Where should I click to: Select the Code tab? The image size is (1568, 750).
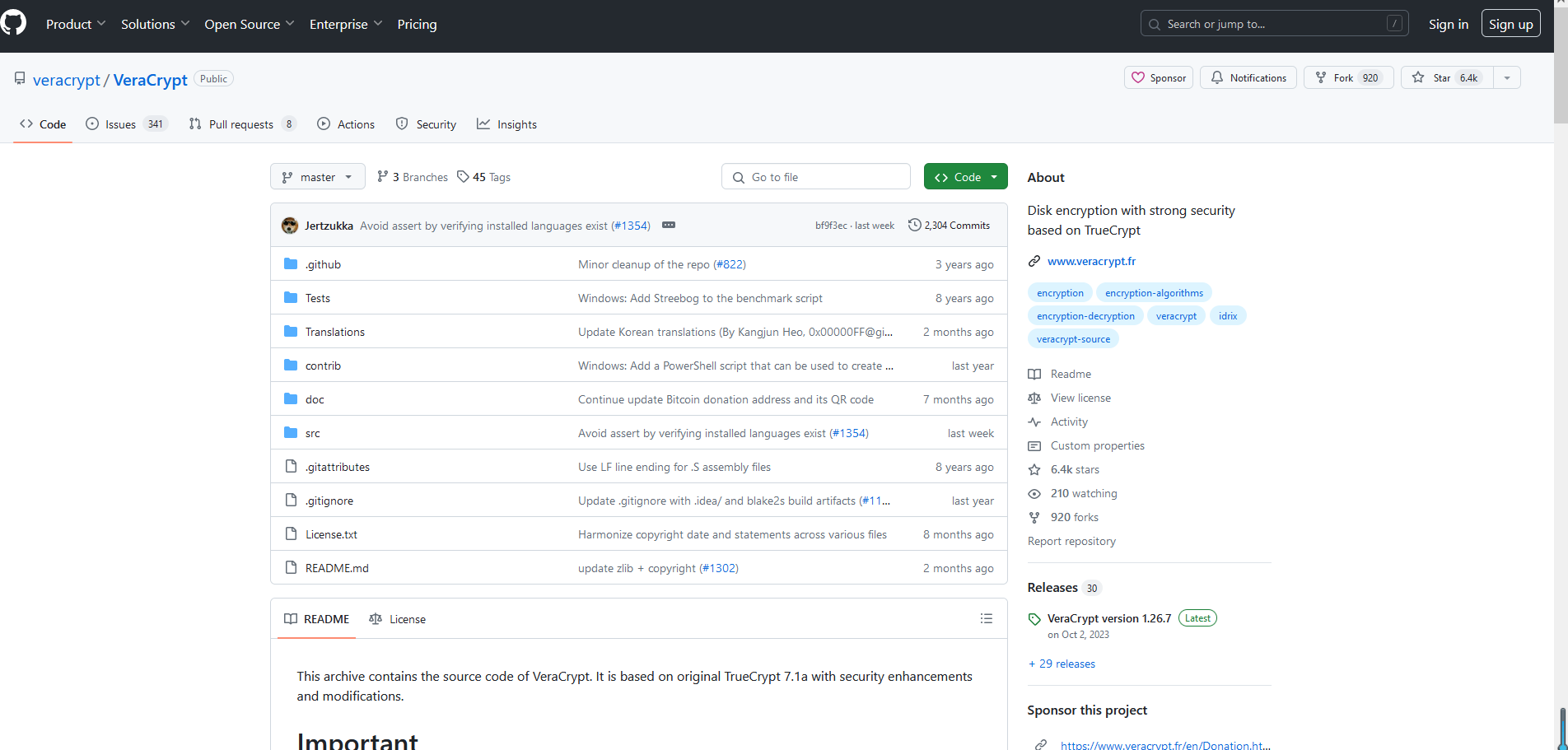43,124
